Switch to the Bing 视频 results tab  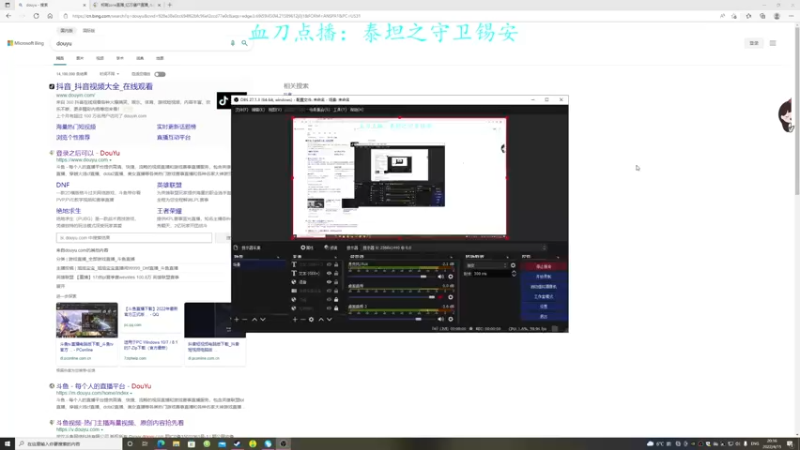point(100,58)
